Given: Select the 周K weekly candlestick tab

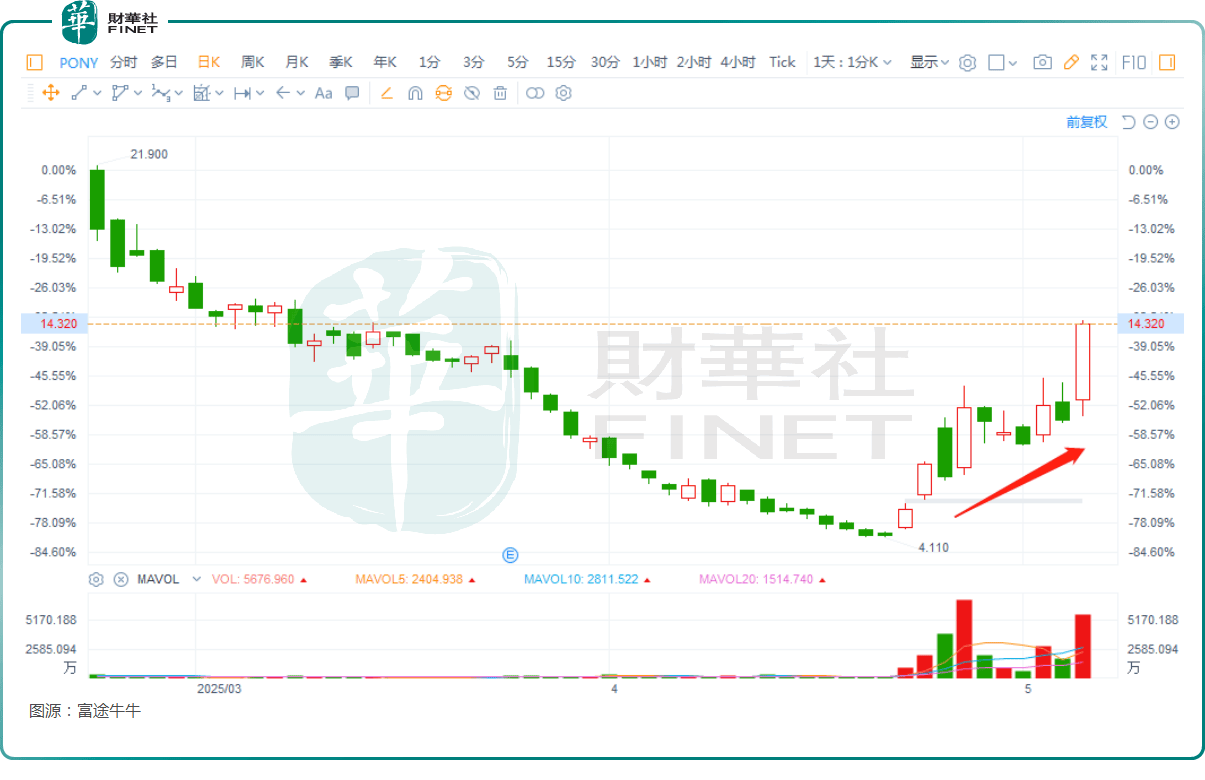Looking at the screenshot, I should point(252,62).
